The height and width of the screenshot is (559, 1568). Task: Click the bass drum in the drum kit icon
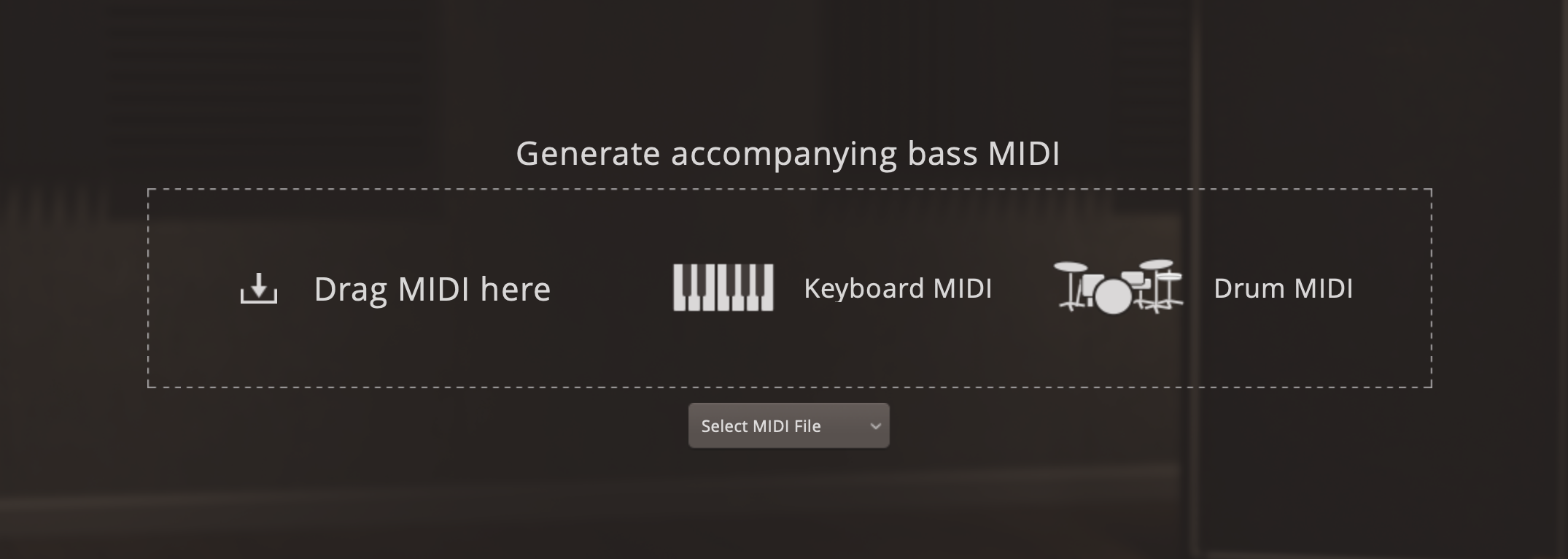click(1114, 296)
